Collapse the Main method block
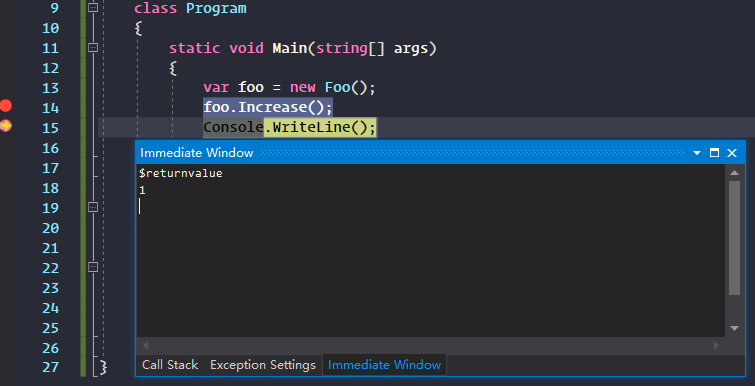755x386 pixels. coord(93,48)
